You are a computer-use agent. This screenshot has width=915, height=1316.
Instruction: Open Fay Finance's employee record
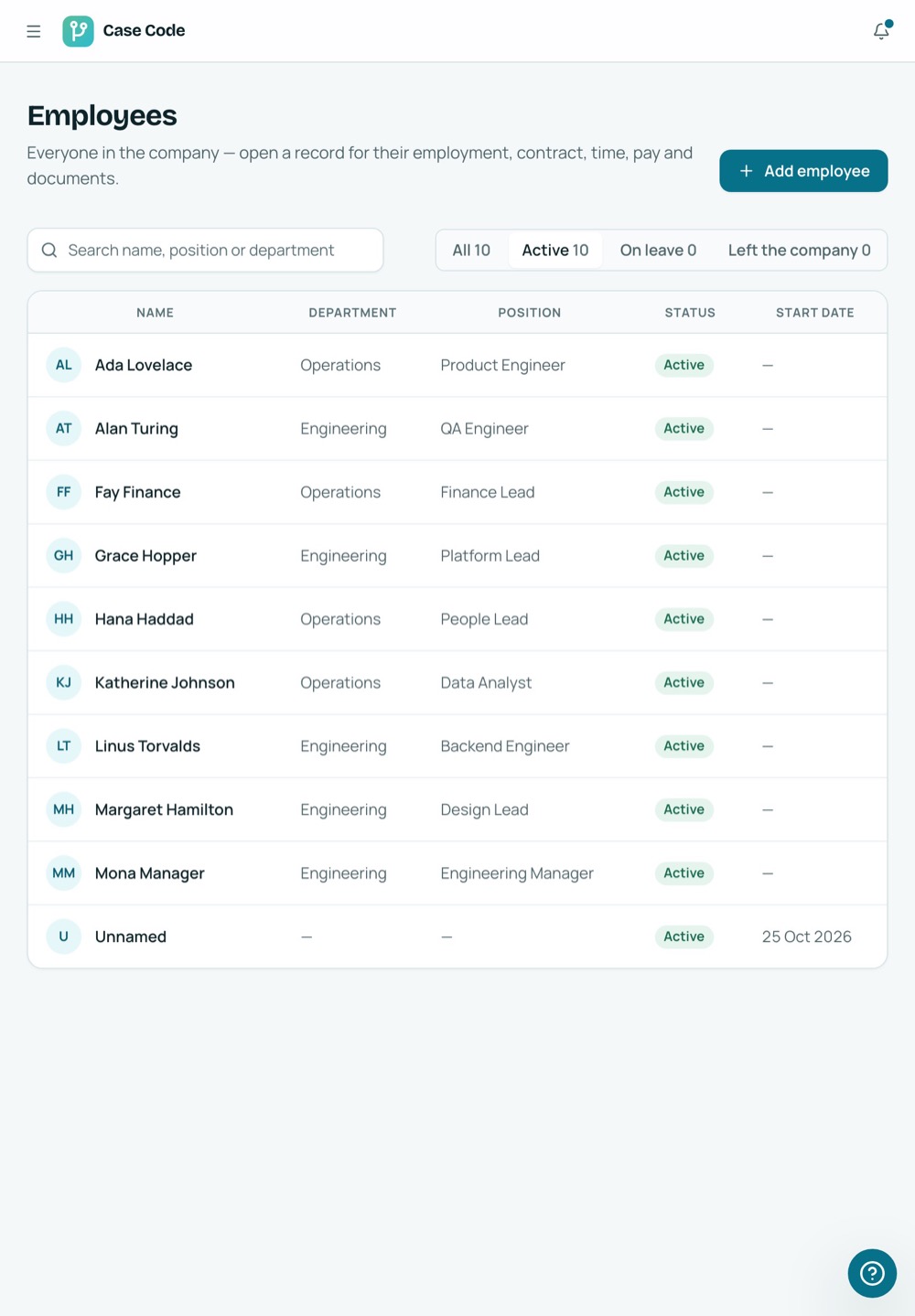457,492
